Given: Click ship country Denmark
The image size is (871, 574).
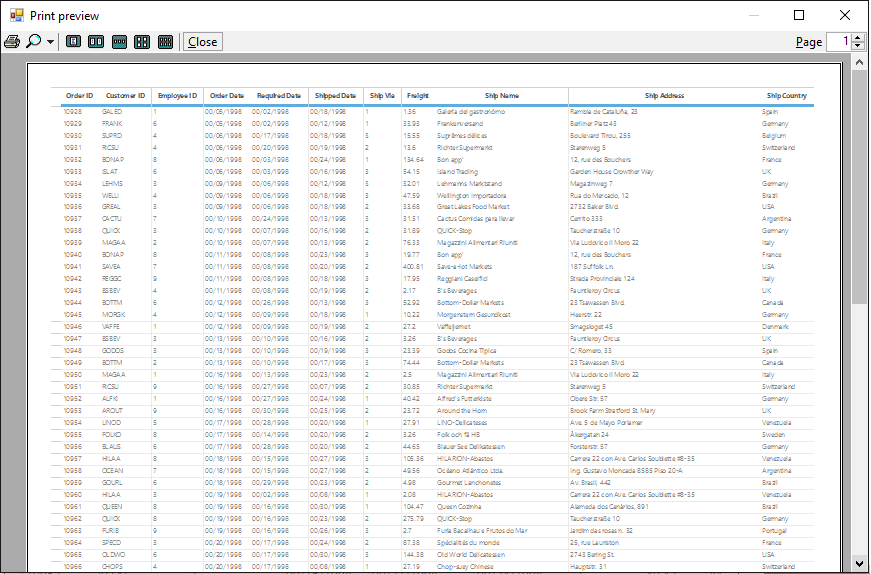Looking at the screenshot, I should [775, 327].
